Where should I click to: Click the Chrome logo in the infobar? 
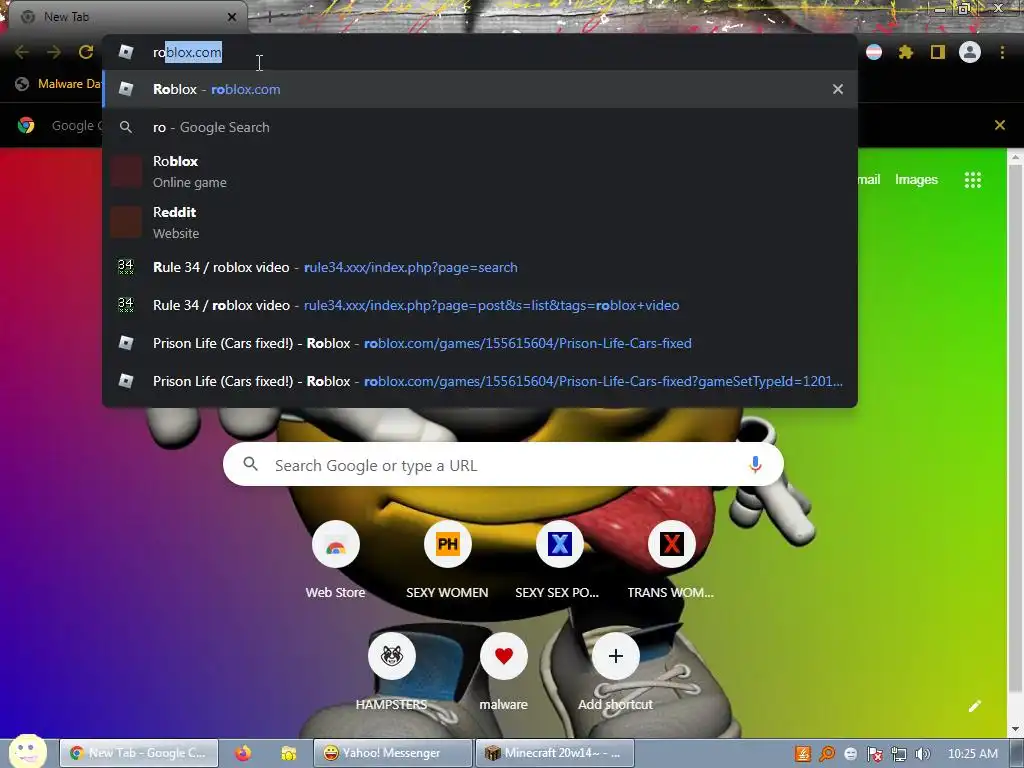click(x=26, y=125)
